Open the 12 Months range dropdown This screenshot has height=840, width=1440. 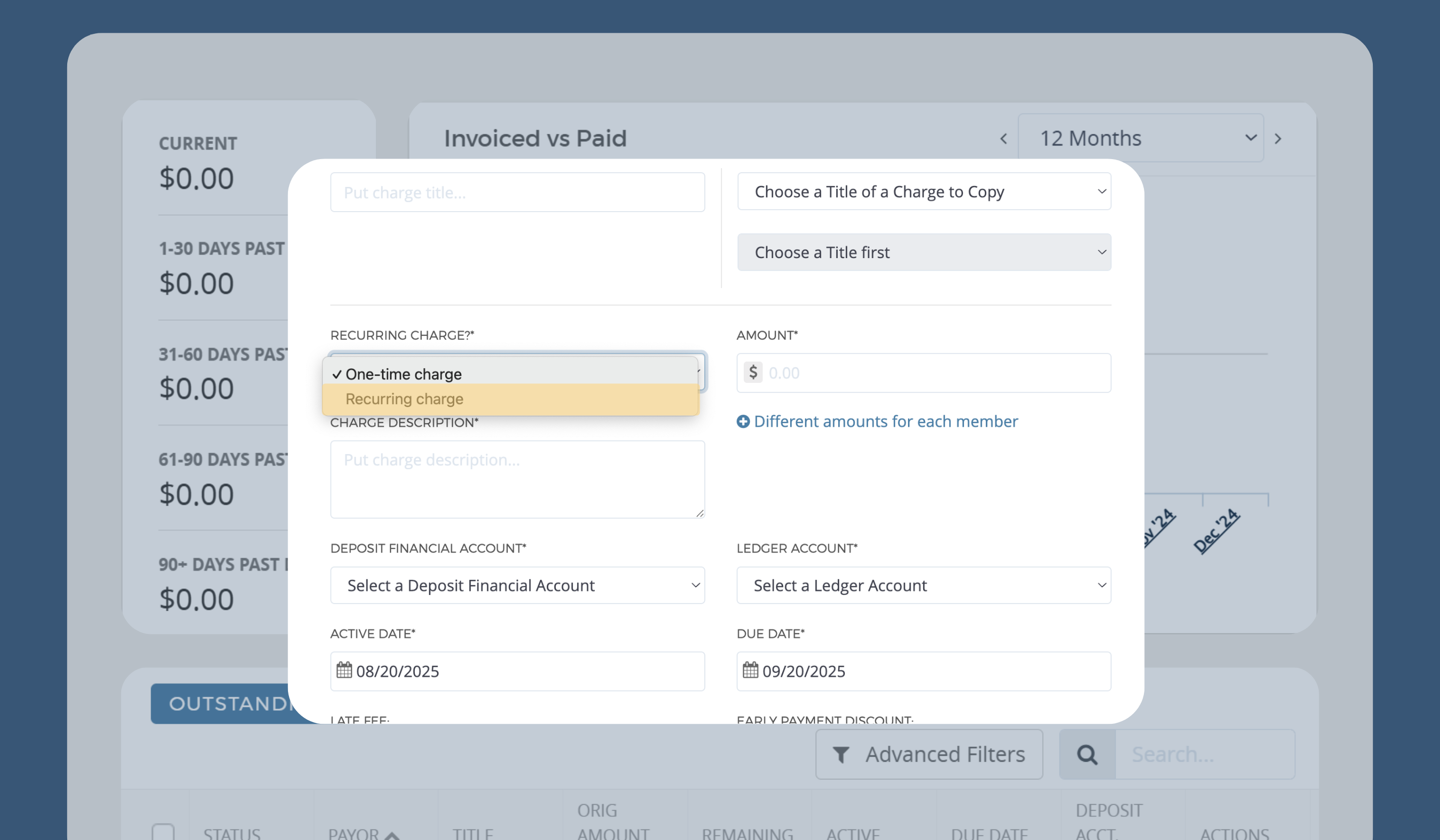click(x=1140, y=138)
